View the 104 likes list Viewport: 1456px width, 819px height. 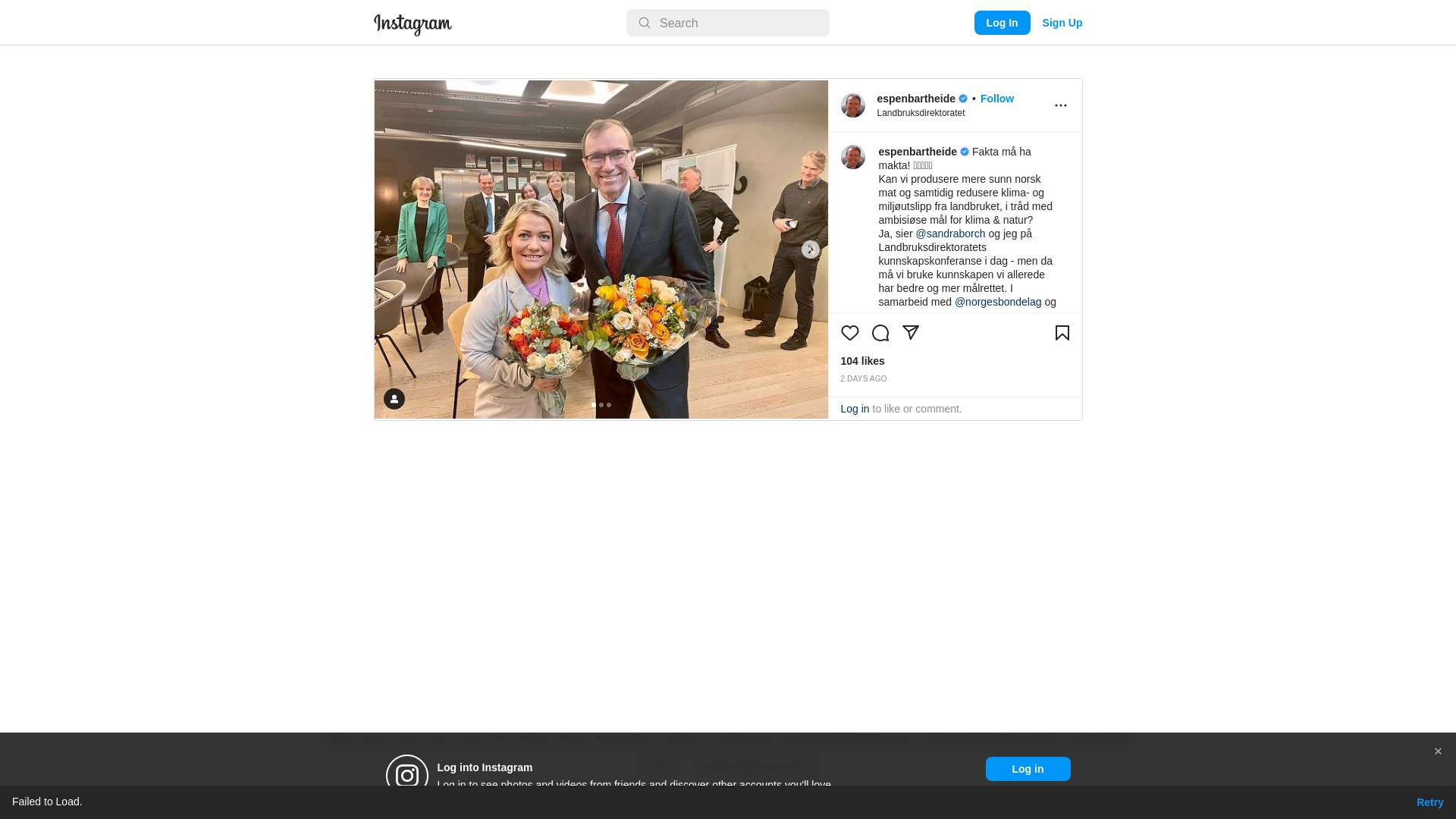tap(862, 361)
